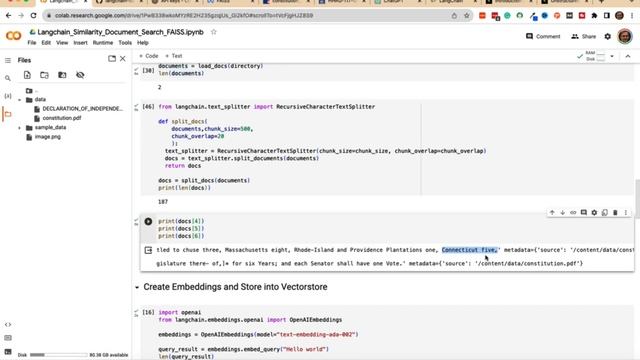Open more cell actions menu
The image size is (640, 360).
tap(626, 213)
